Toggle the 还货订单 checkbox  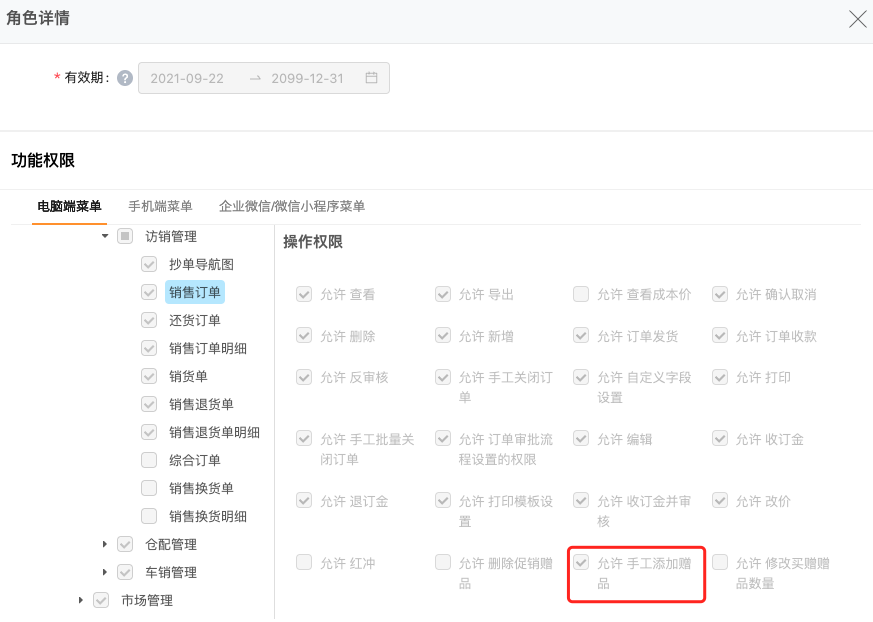click(x=149, y=320)
